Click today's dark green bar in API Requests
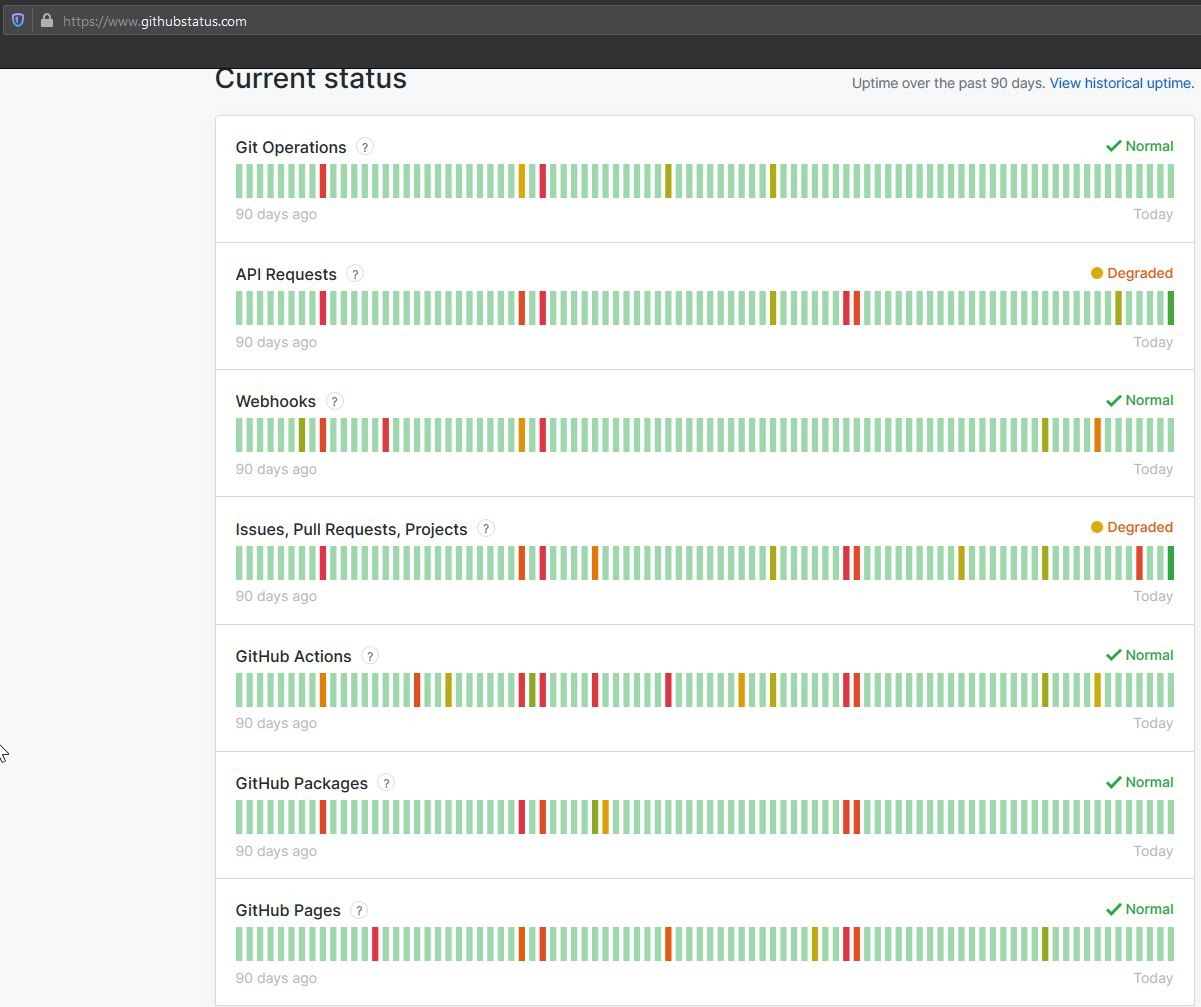 pyautogui.click(x=1170, y=308)
